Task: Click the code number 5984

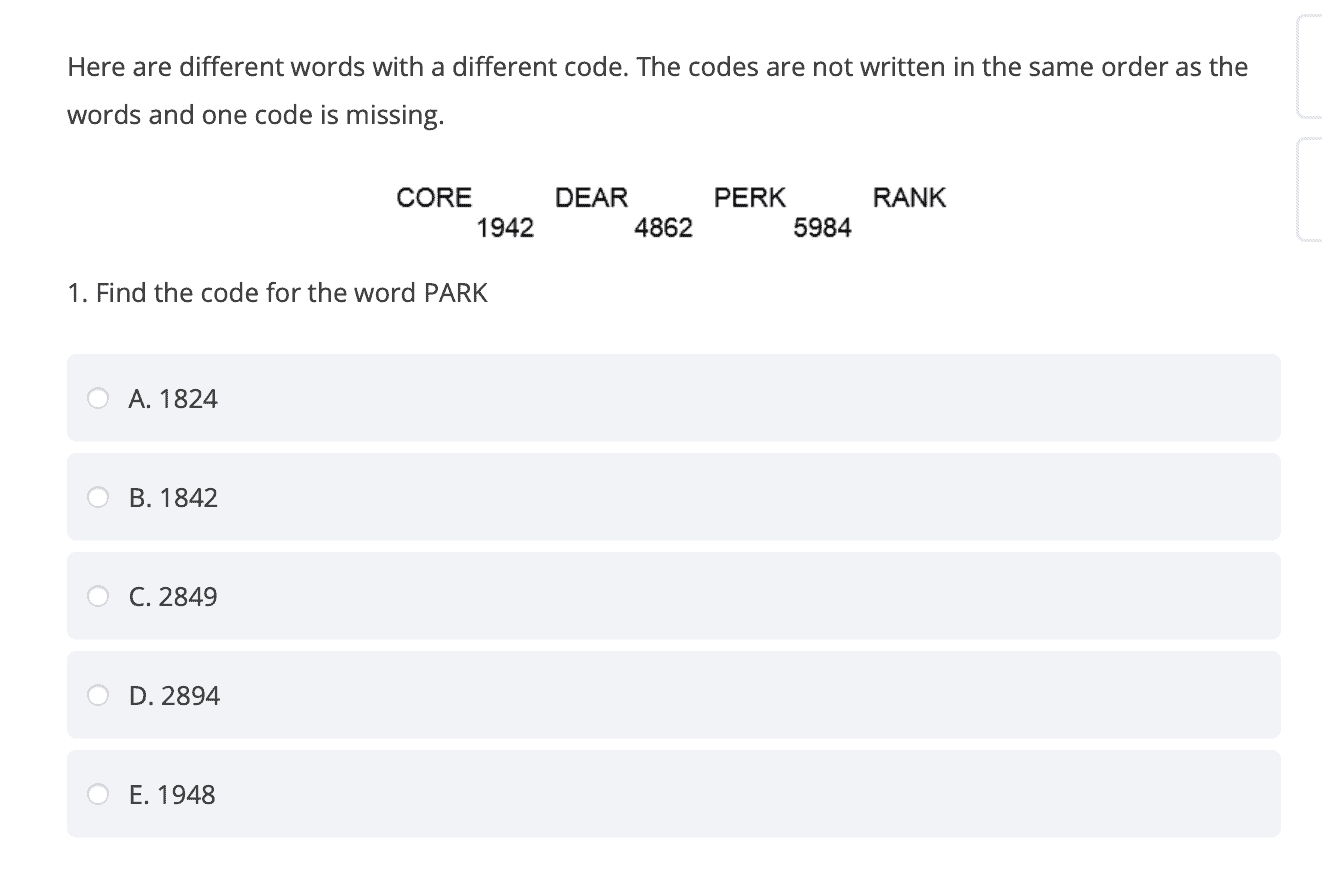Action: [x=822, y=228]
